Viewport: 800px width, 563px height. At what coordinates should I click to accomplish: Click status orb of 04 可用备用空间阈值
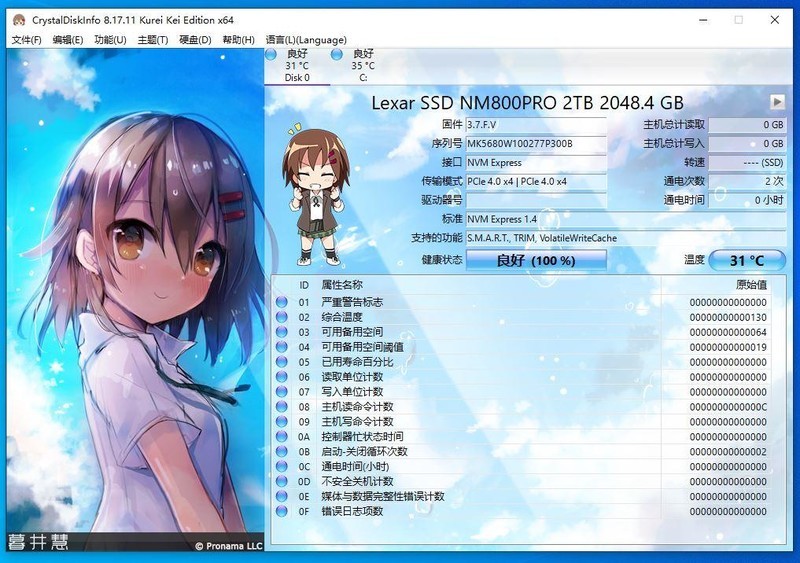point(282,347)
